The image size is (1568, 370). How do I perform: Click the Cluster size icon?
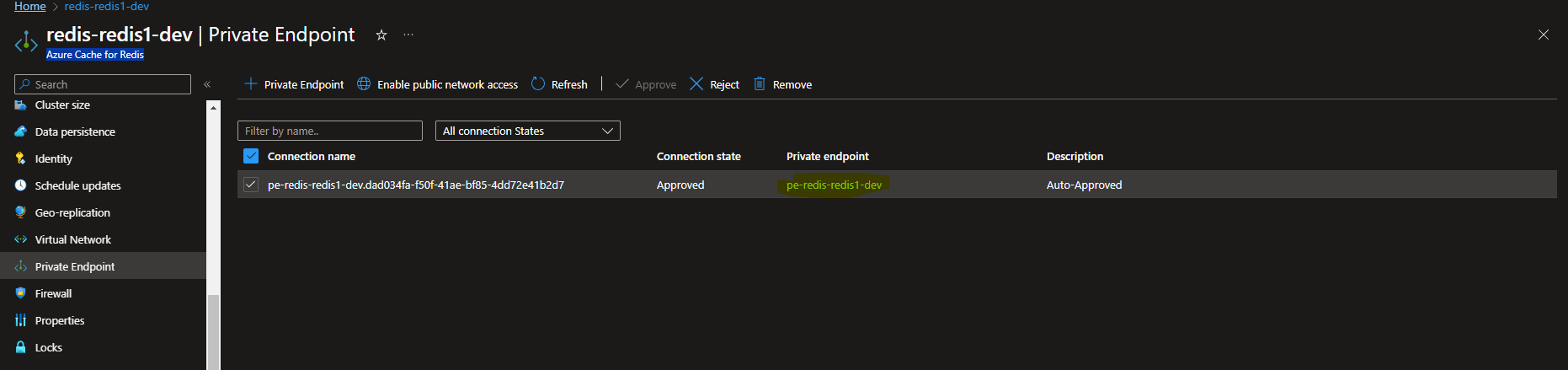pos(21,105)
